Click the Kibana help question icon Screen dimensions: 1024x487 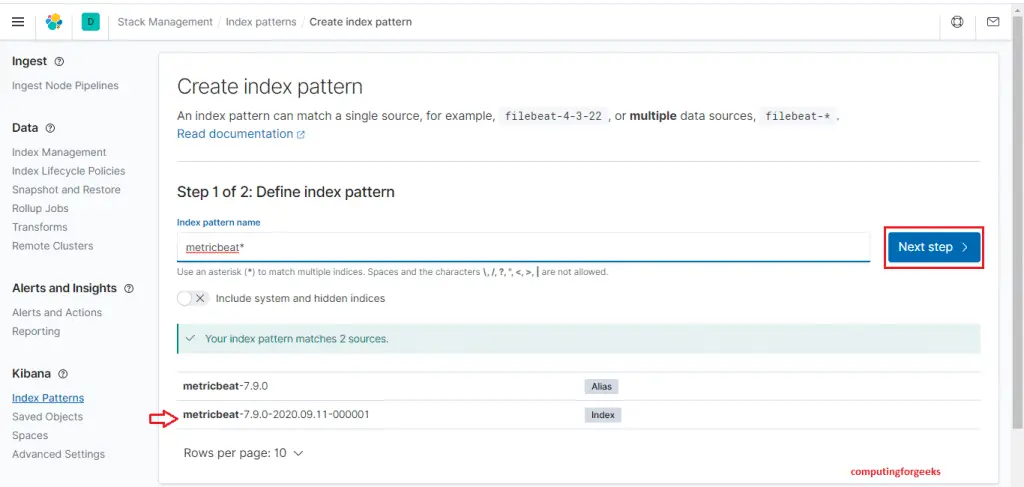coord(63,374)
